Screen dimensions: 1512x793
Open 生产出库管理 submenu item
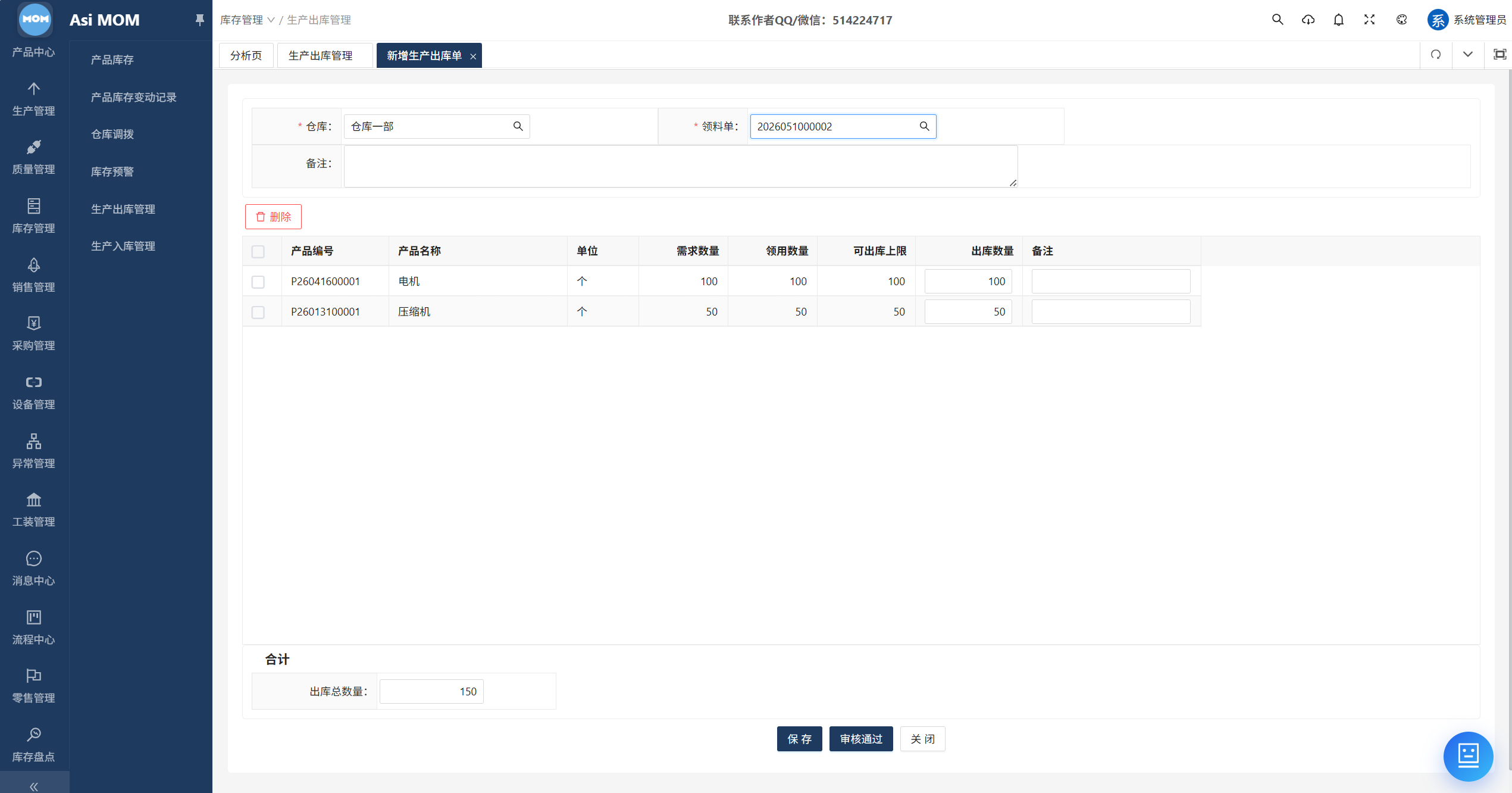point(123,209)
